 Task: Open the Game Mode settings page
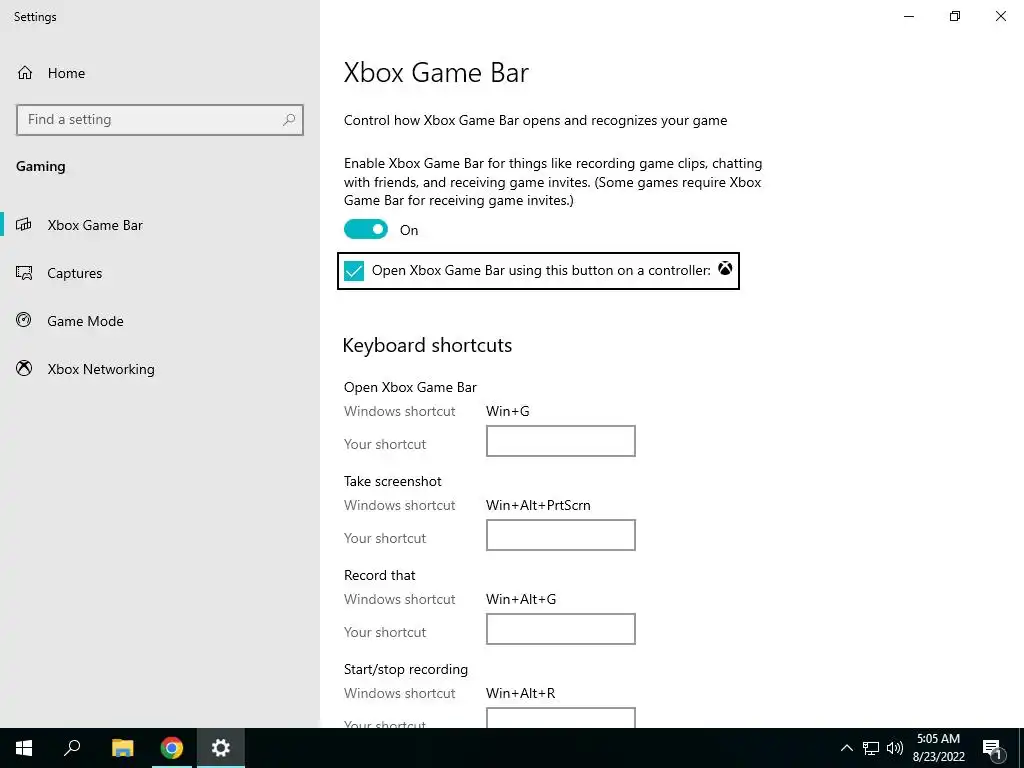[x=160, y=321]
